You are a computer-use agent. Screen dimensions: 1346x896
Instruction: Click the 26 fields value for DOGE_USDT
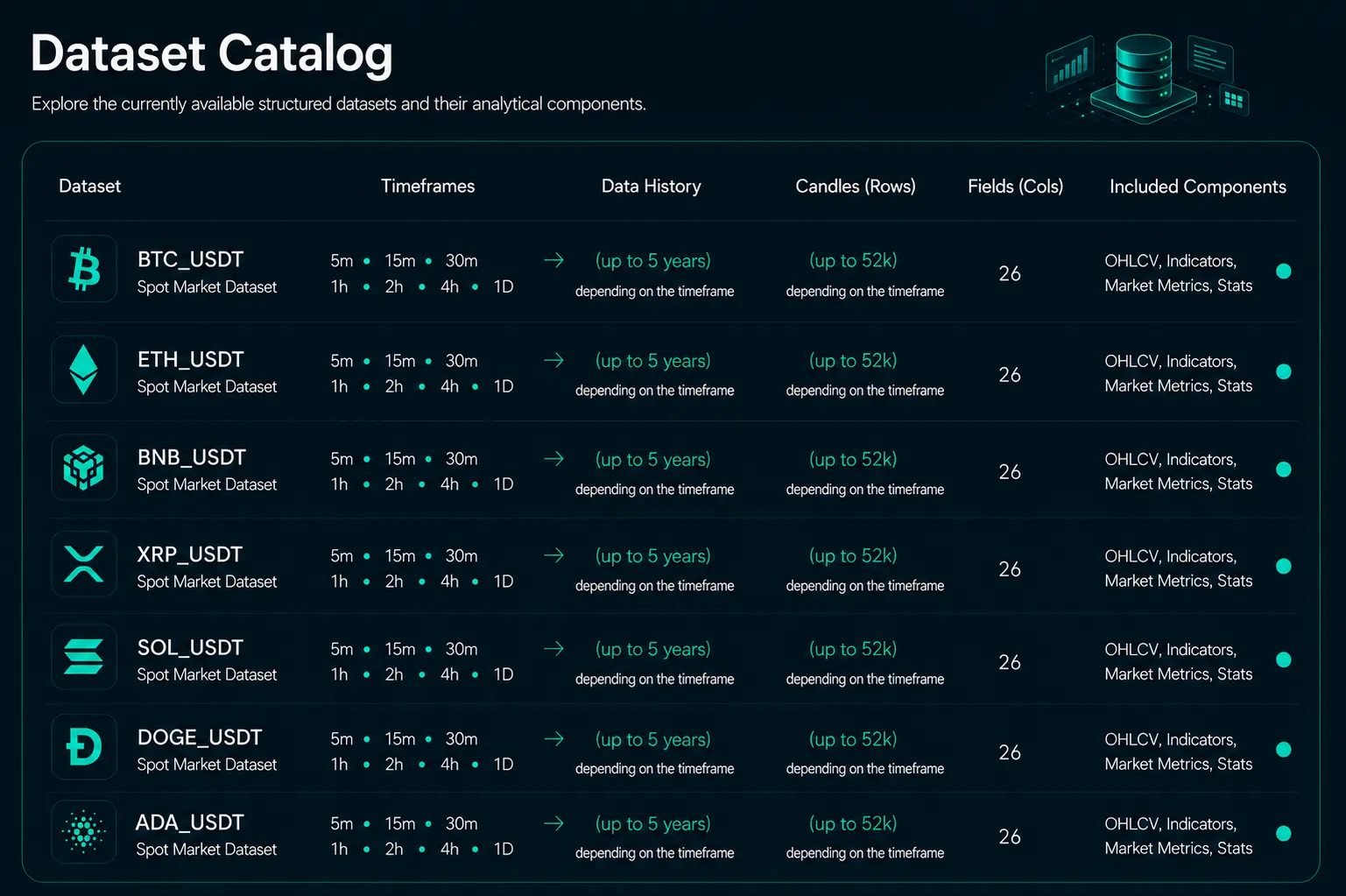click(1010, 752)
